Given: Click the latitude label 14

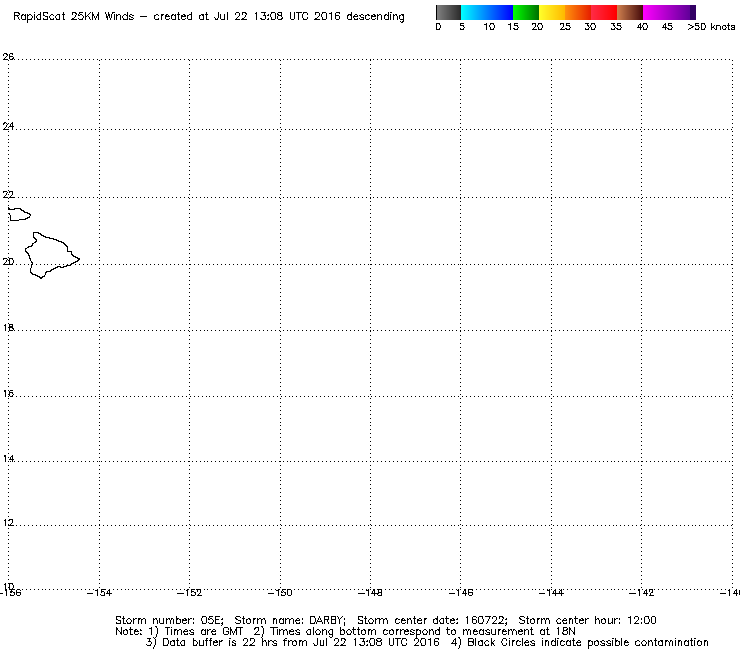Looking at the screenshot, I should [8, 458].
